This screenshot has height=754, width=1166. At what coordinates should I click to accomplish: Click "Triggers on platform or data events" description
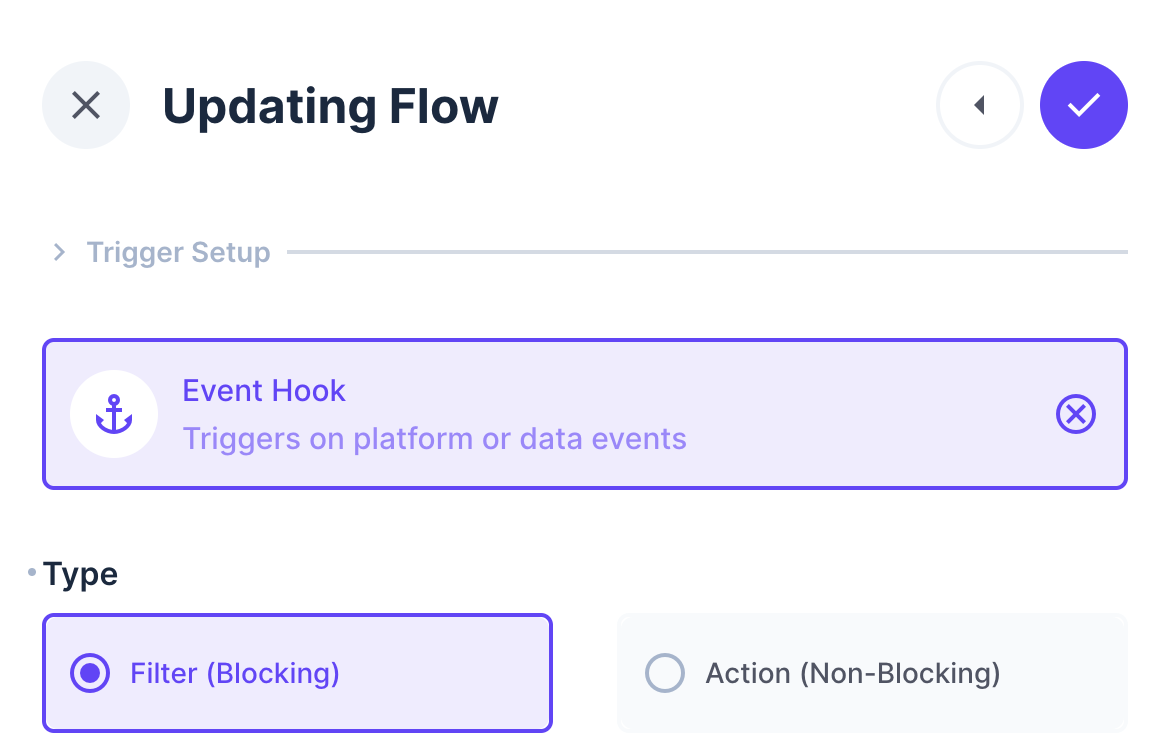click(434, 438)
